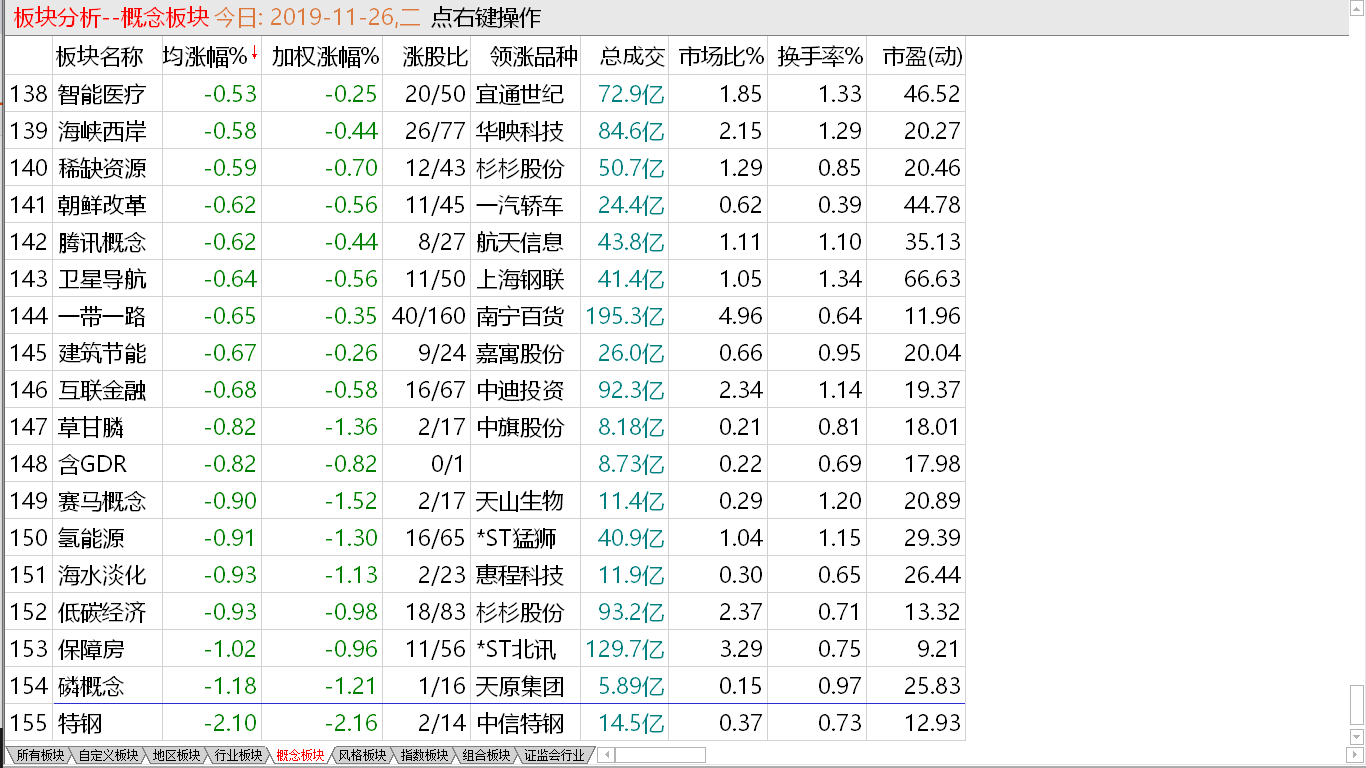The width and height of the screenshot is (1366, 768).
Task: Click leading stock 宜通世纪
Action: tap(520, 94)
